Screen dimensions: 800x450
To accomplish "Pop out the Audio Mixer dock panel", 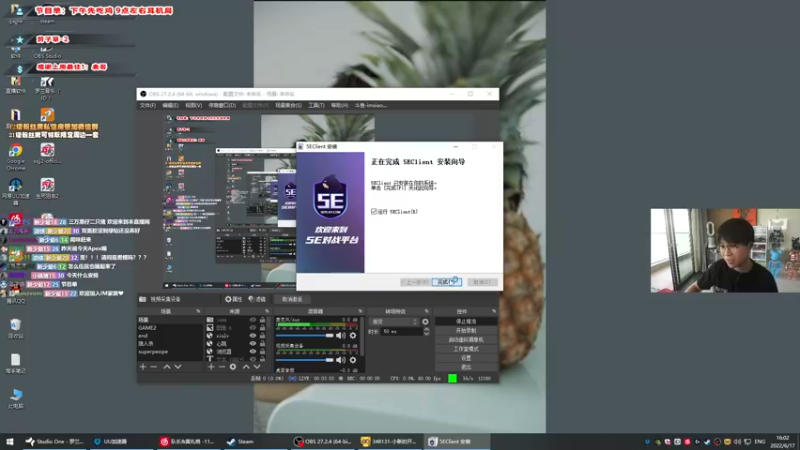I will (360, 311).
